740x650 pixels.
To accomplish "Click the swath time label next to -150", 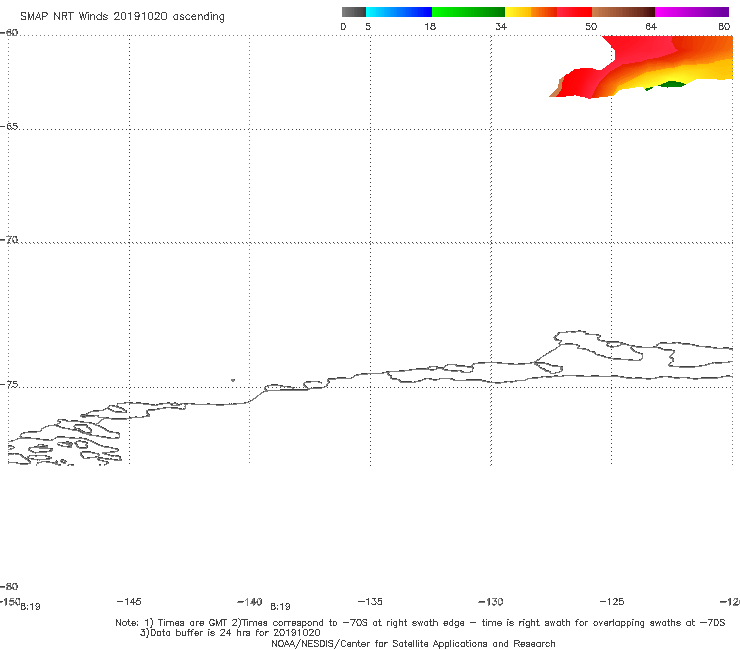I will click(x=30, y=607).
